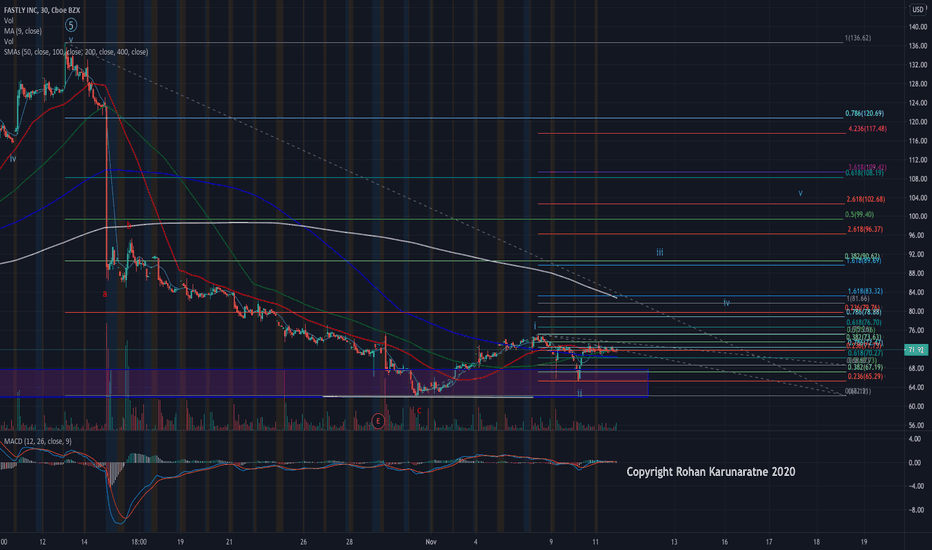
Task: Click the 26 date on time axis
Action: click(303, 542)
